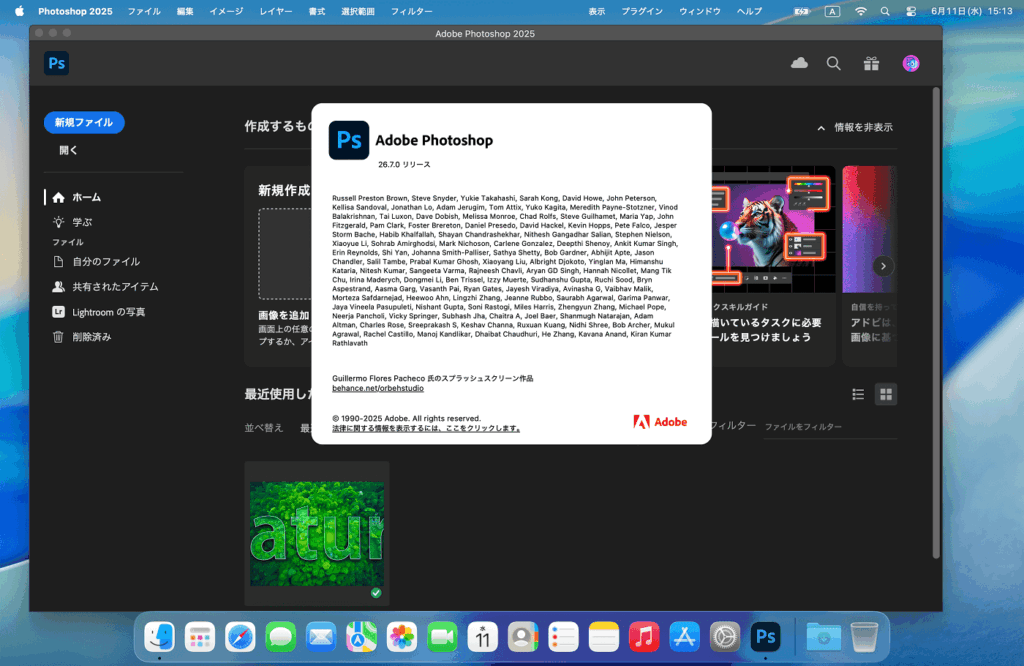Open Finder in the Dock
Viewport: 1024px width, 666px height.
click(159, 637)
